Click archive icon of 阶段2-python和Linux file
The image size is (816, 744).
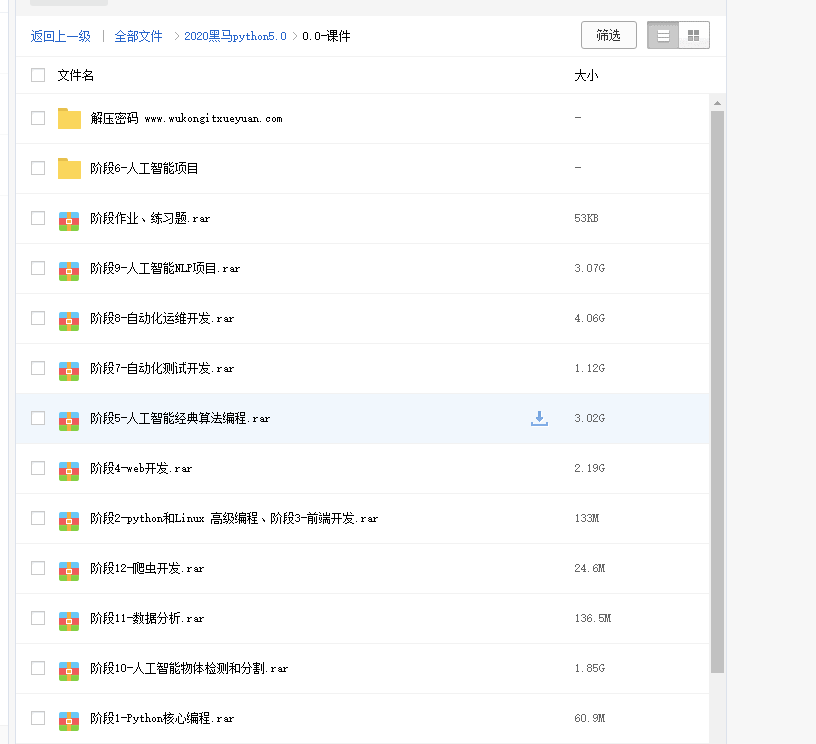[x=69, y=521]
